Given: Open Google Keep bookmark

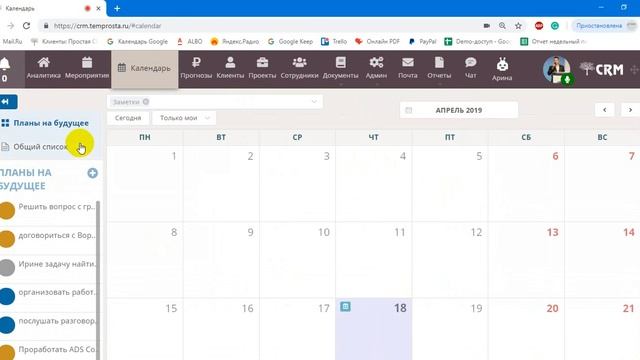Looking at the screenshot, I should coord(290,42).
